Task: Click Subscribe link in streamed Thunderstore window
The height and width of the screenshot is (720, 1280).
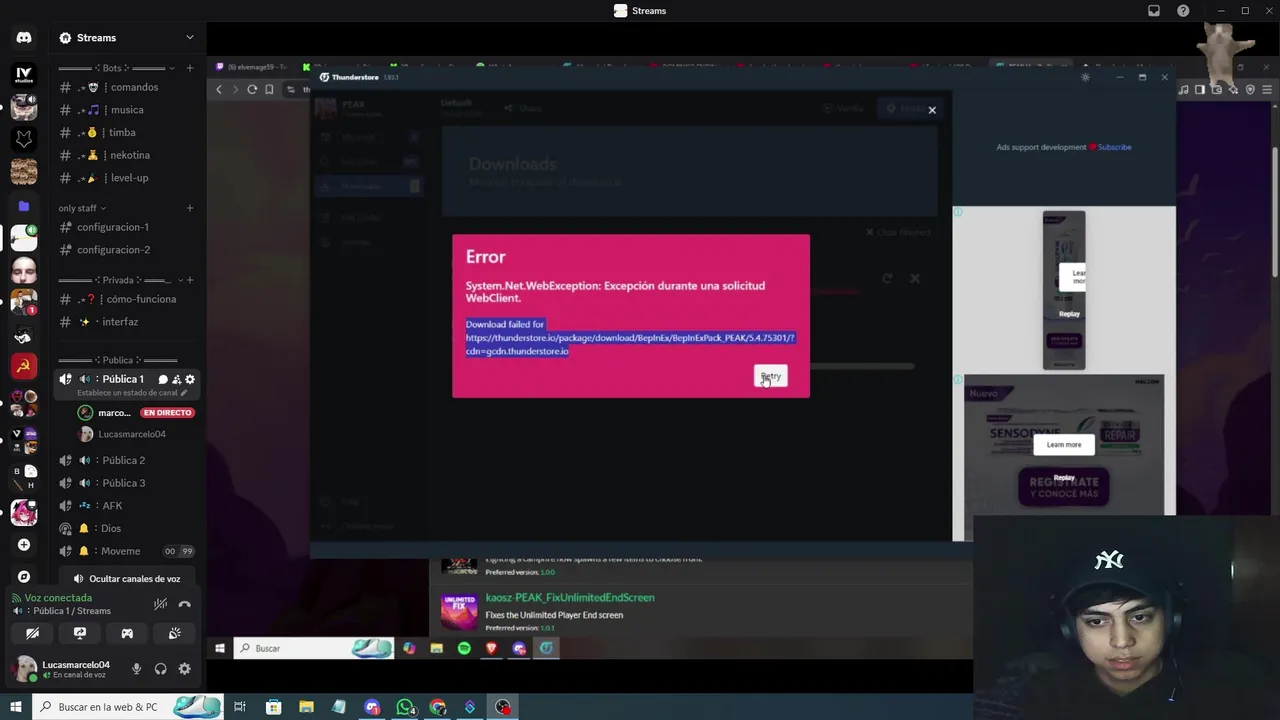Action: [x=1114, y=147]
